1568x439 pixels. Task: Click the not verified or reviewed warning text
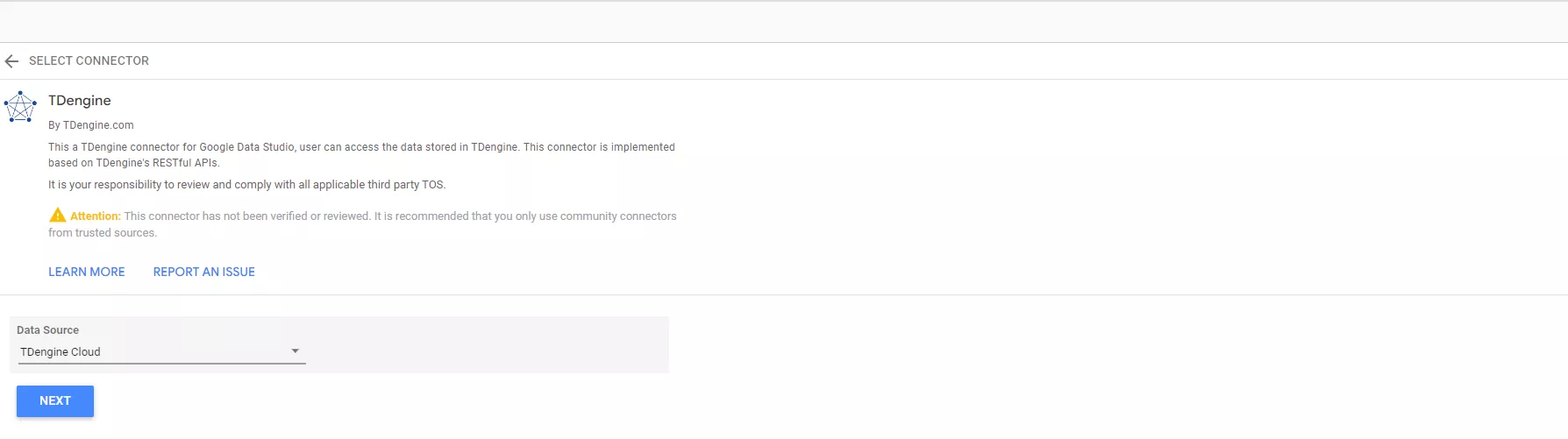point(400,216)
